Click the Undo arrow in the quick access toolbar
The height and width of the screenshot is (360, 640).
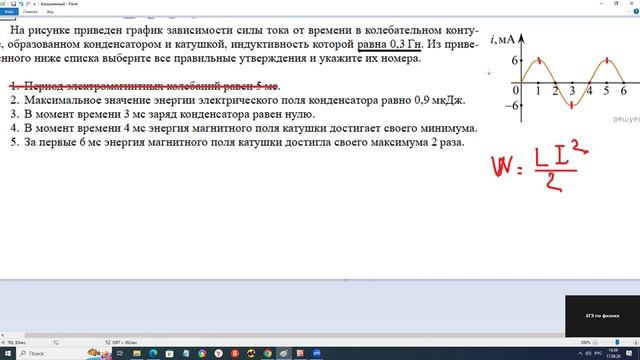pyautogui.click(x=21, y=4)
